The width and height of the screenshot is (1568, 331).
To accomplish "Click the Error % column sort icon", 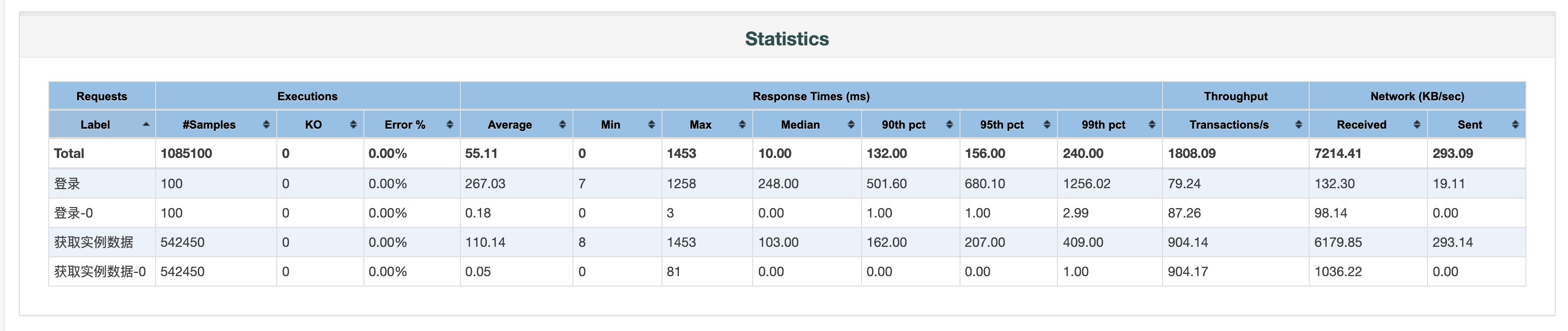I will [450, 125].
